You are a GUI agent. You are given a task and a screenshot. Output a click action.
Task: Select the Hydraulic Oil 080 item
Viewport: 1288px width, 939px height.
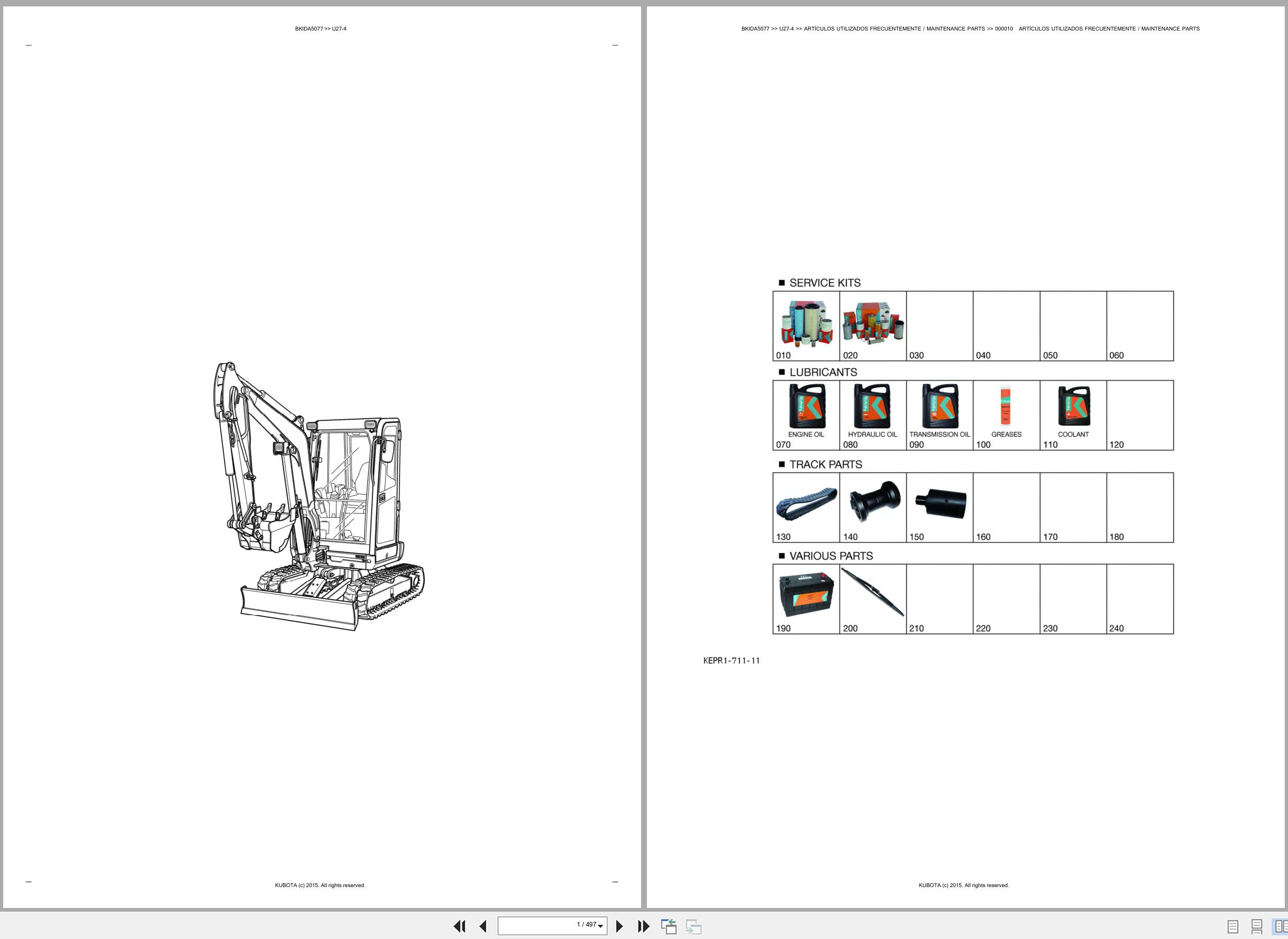coord(873,415)
